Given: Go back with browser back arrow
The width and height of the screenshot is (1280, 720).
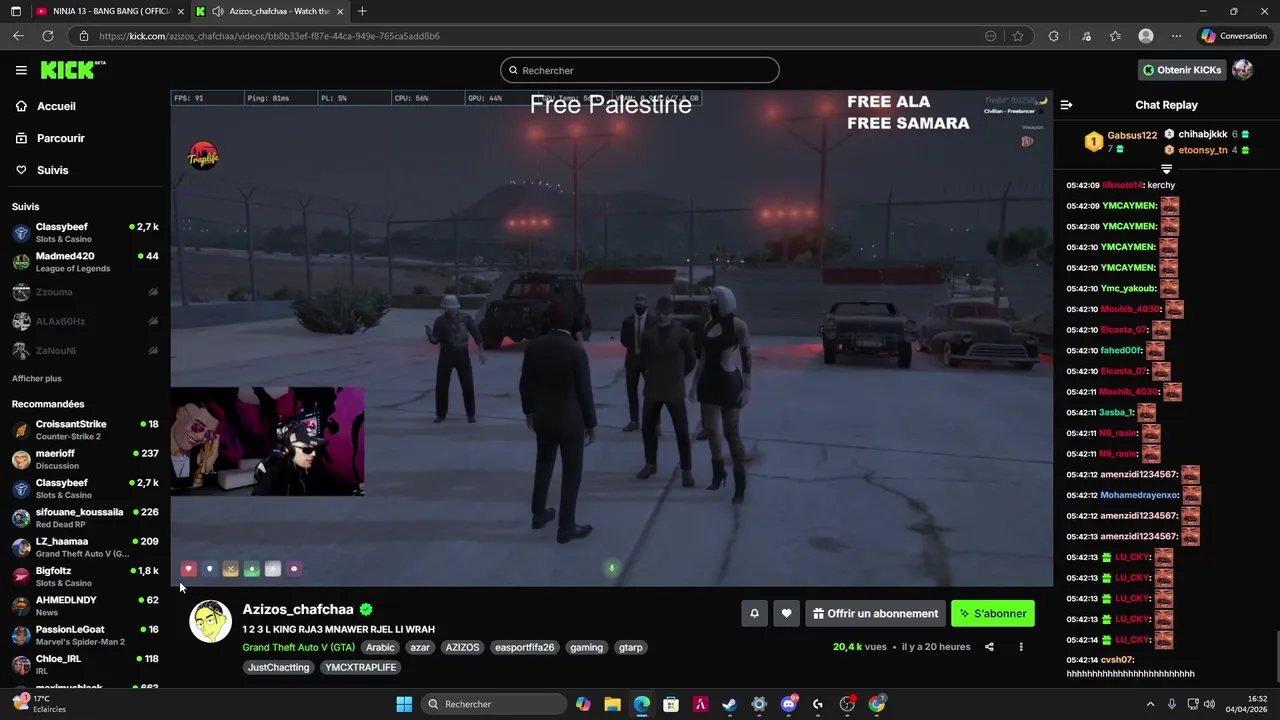Looking at the screenshot, I should tap(18, 36).
